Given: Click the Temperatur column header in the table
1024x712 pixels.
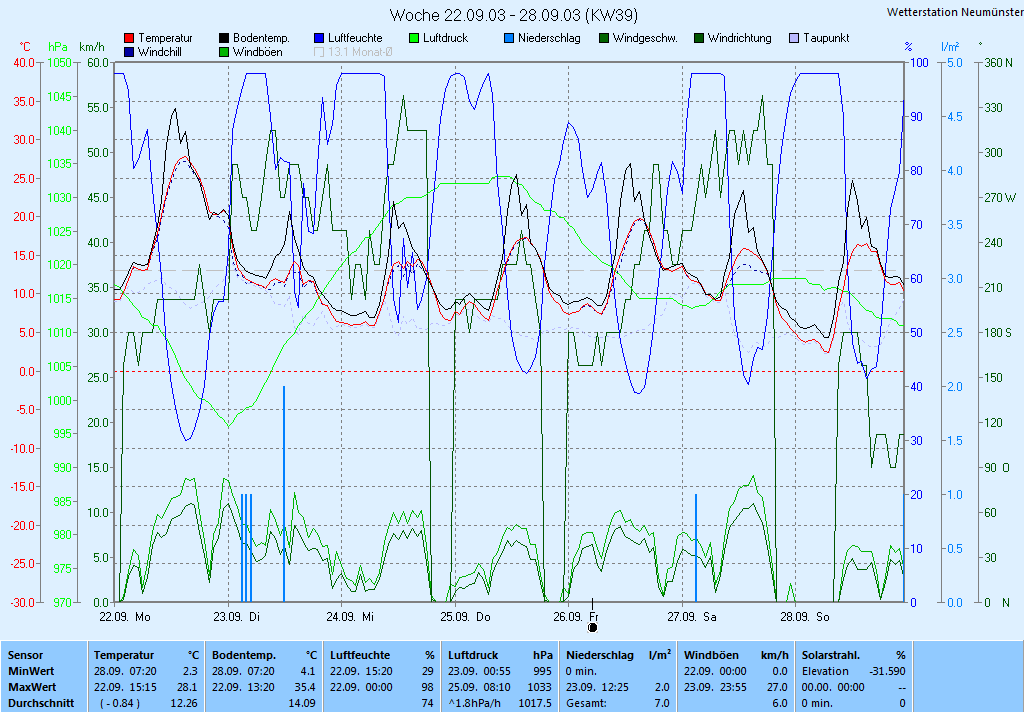Looking at the screenshot, I should pyautogui.click(x=124, y=655).
